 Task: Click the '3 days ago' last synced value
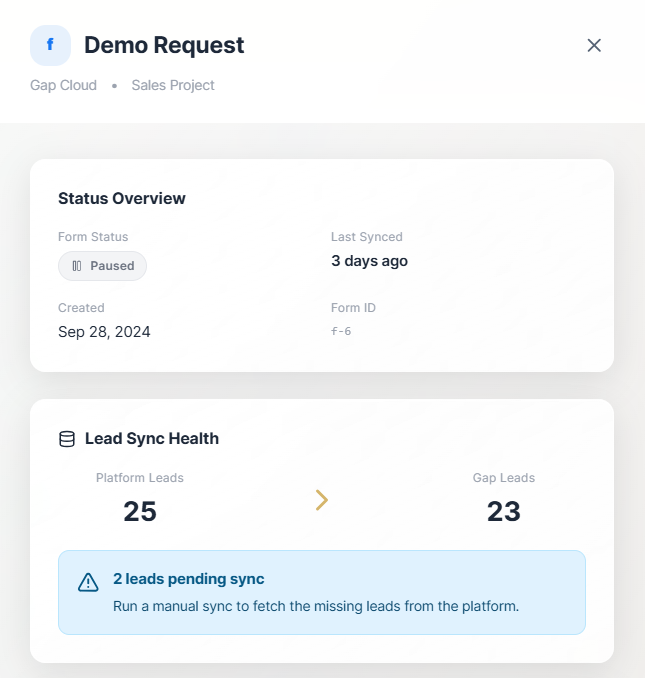[x=369, y=261]
